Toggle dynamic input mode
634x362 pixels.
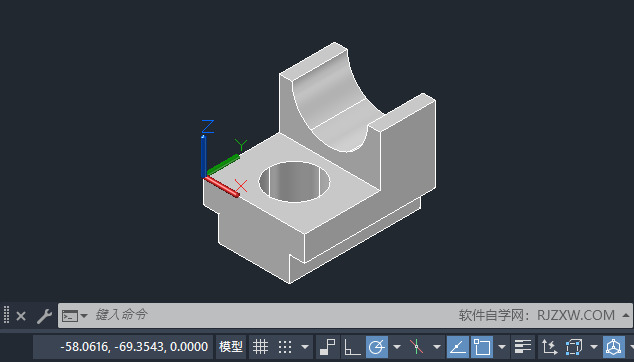[328, 347]
